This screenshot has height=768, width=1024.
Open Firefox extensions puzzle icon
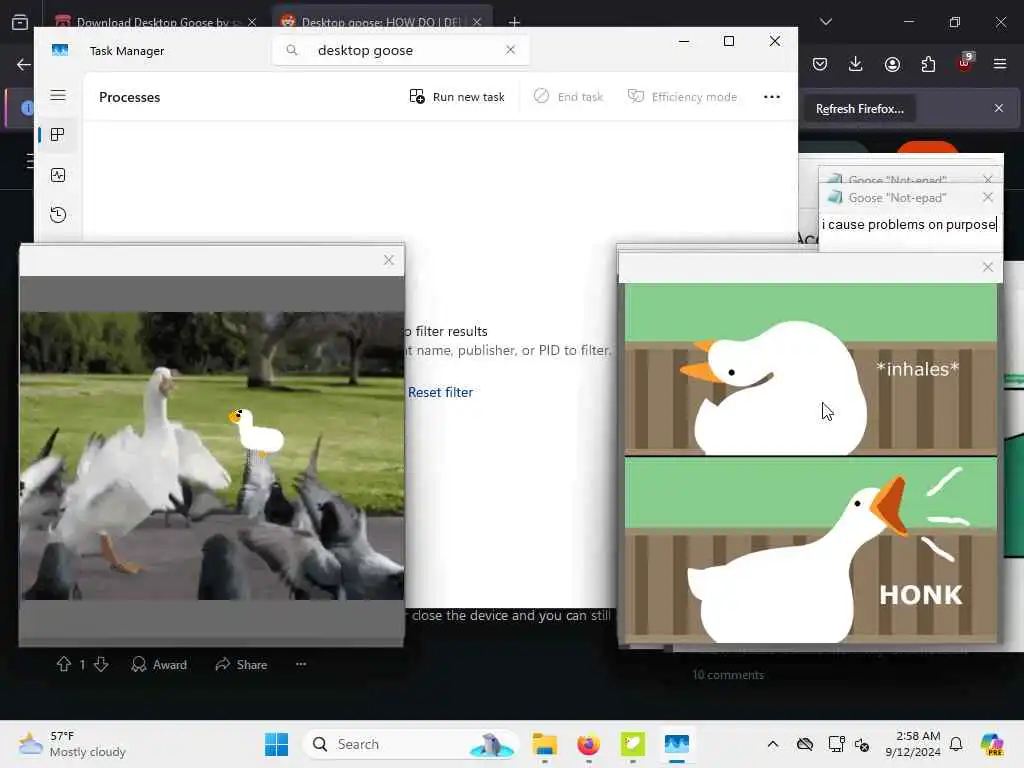pyautogui.click(x=928, y=64)
